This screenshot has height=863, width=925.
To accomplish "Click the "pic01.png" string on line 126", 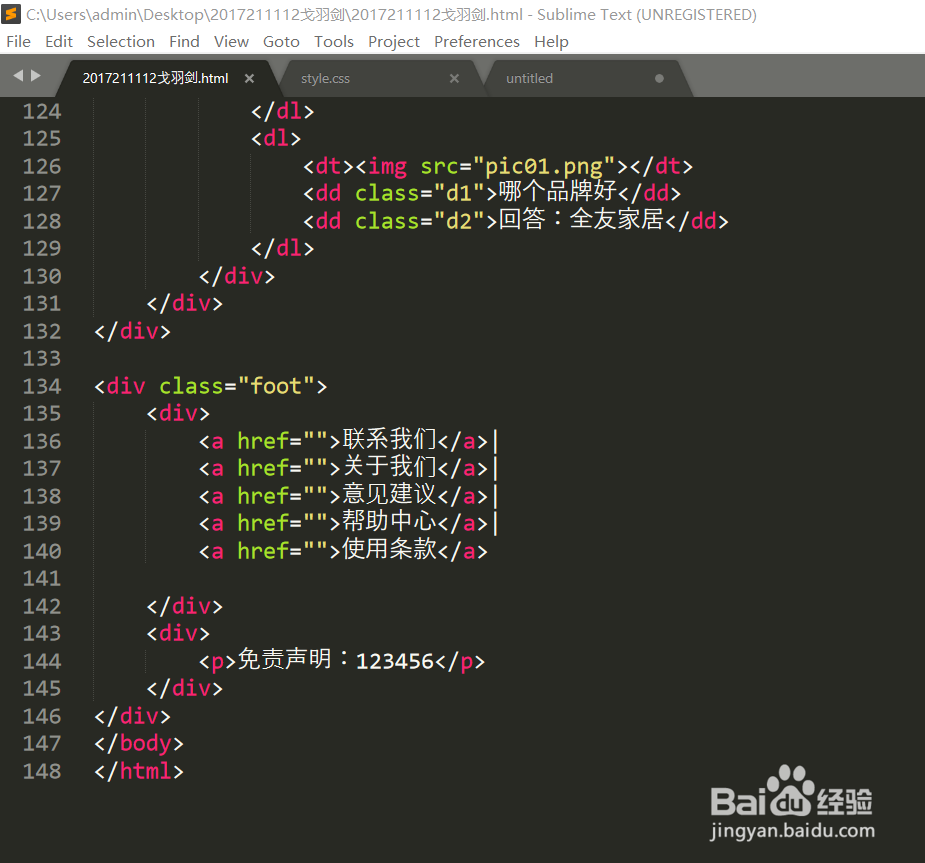I will point(544,166).
